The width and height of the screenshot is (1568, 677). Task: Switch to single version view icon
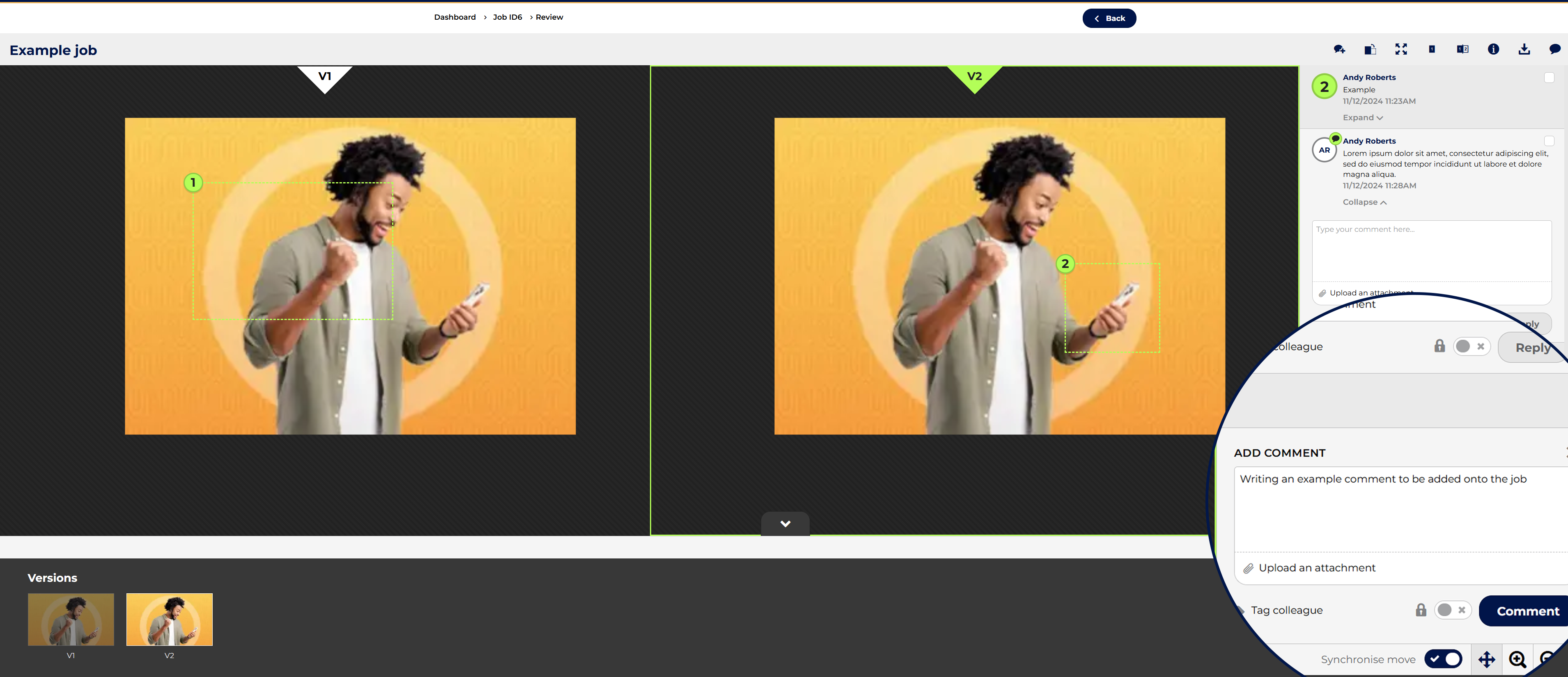(x=1432, y=49)
